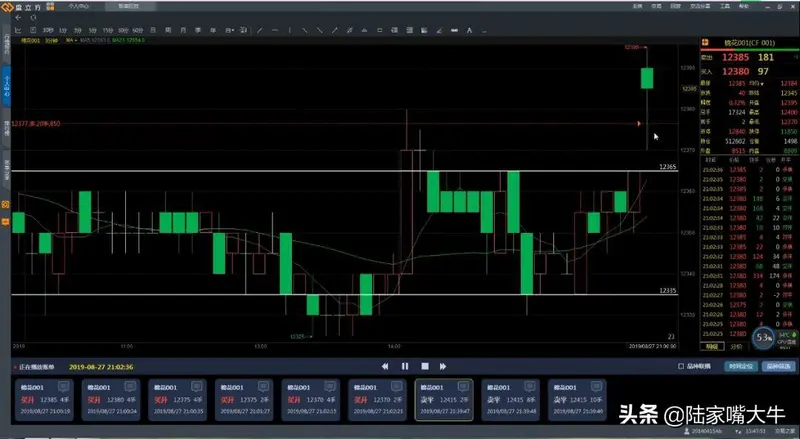Select the ruler measuring tool
This screenshot has width=800, height=439.
(454, 31)
